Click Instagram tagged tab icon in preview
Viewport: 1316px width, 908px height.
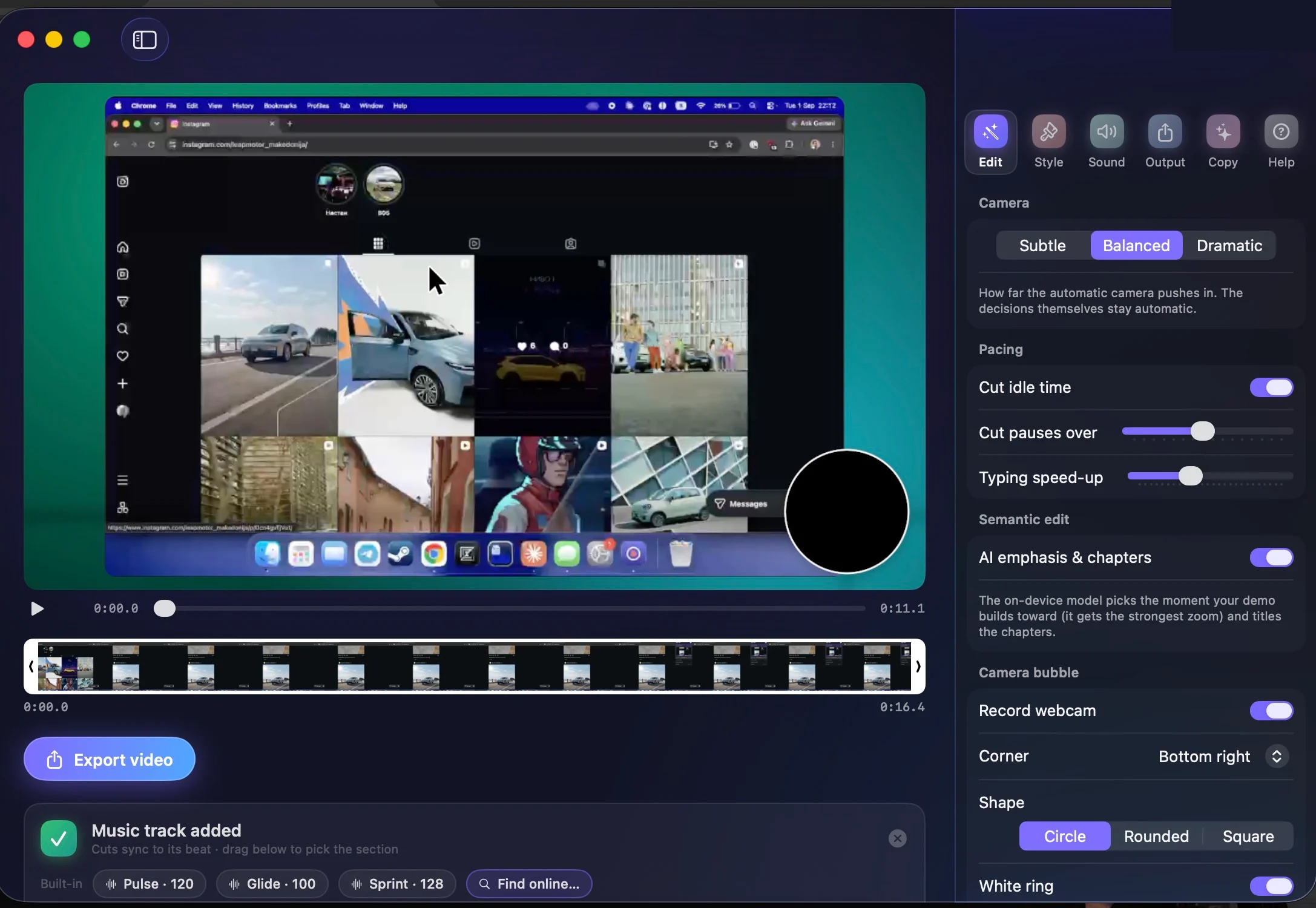click(x=570, y=243)
